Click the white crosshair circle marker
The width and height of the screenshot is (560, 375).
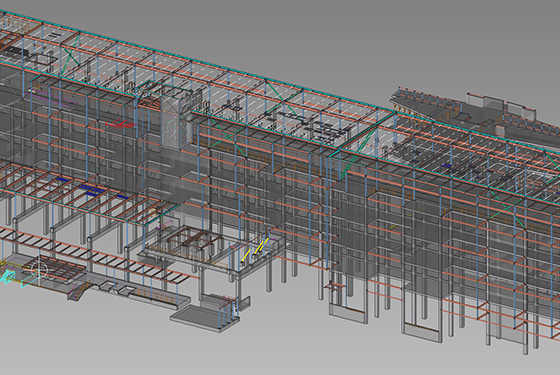point(39,270)
